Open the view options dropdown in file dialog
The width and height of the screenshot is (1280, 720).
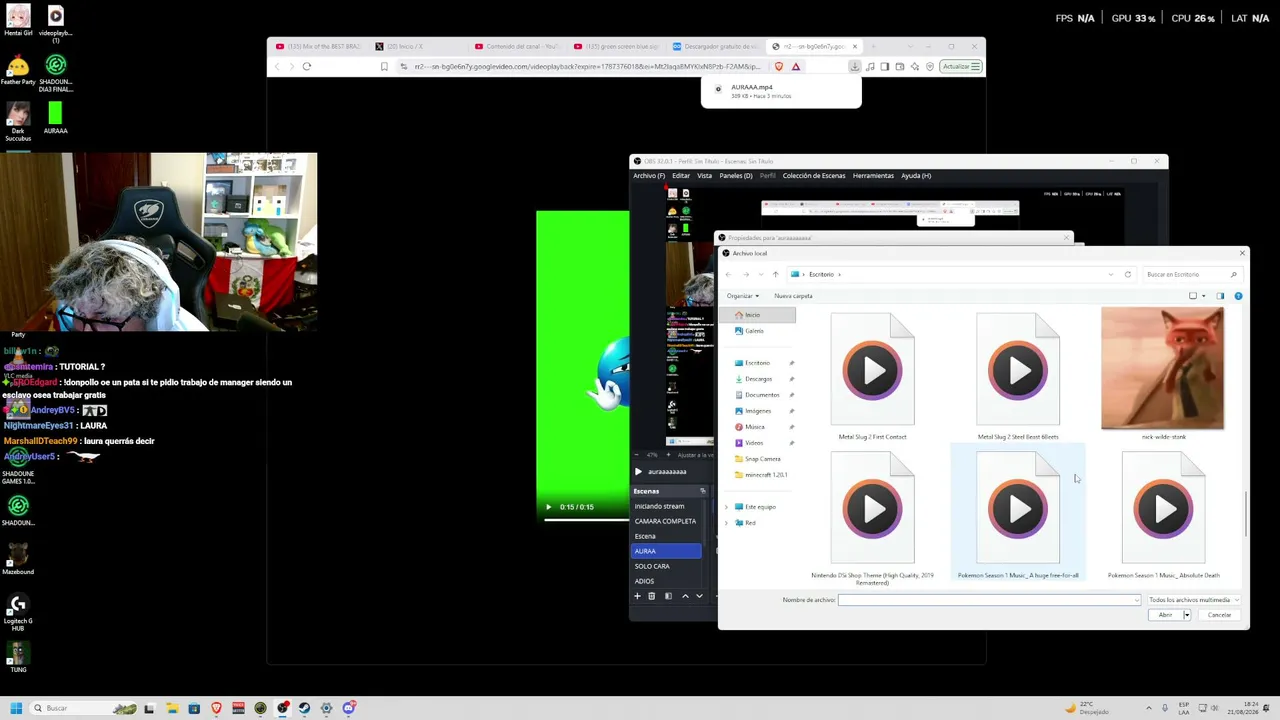[x=1203, y=296]
